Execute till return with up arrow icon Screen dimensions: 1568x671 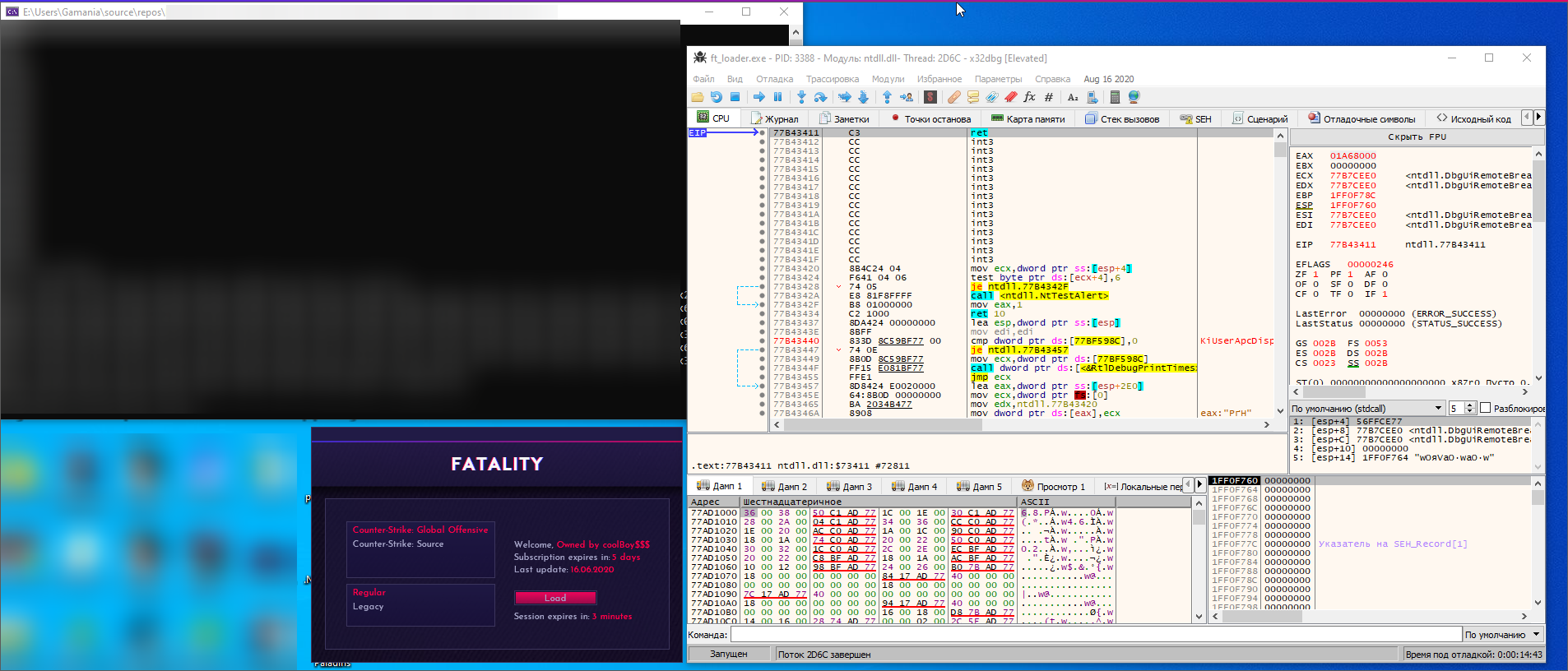point(887,97)
